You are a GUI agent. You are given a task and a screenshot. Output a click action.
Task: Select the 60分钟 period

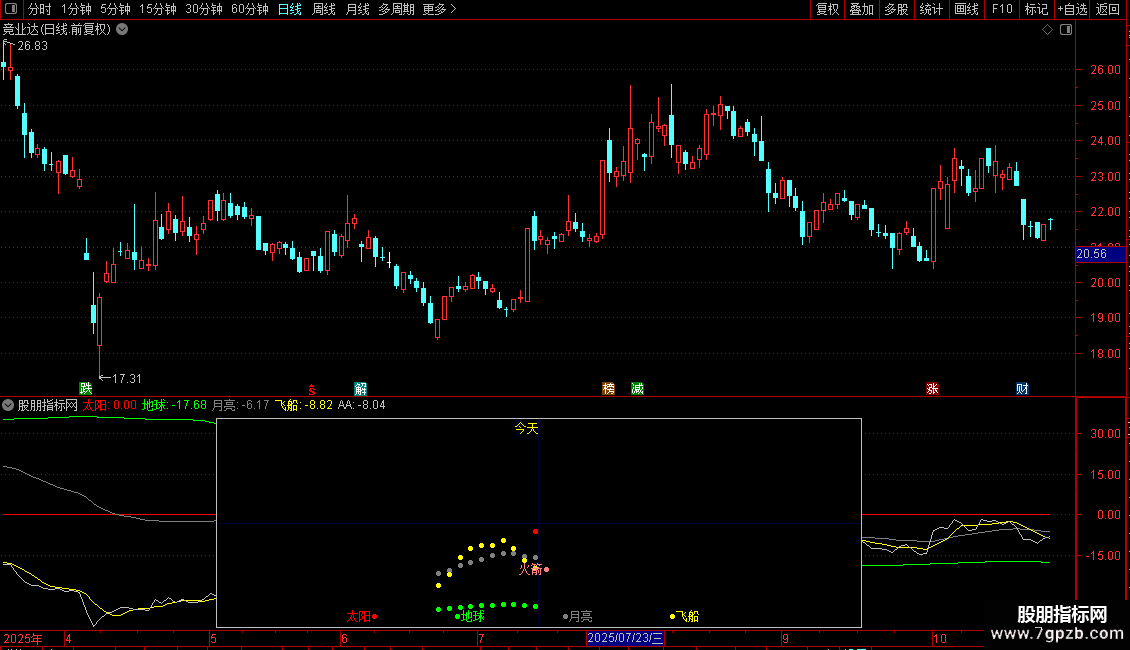point(249,9)
